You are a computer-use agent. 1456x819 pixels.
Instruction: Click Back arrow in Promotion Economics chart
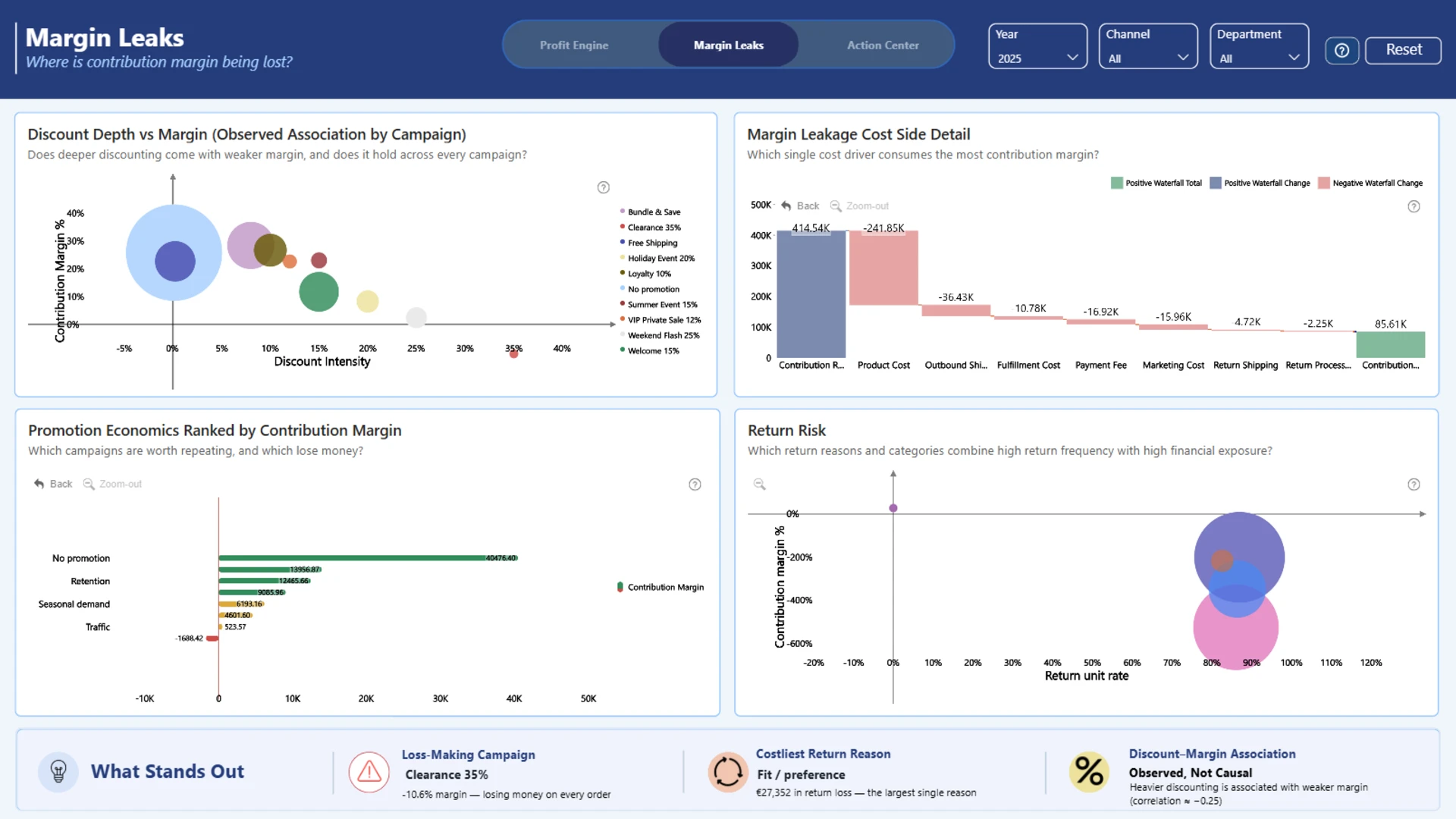point(39,484)
